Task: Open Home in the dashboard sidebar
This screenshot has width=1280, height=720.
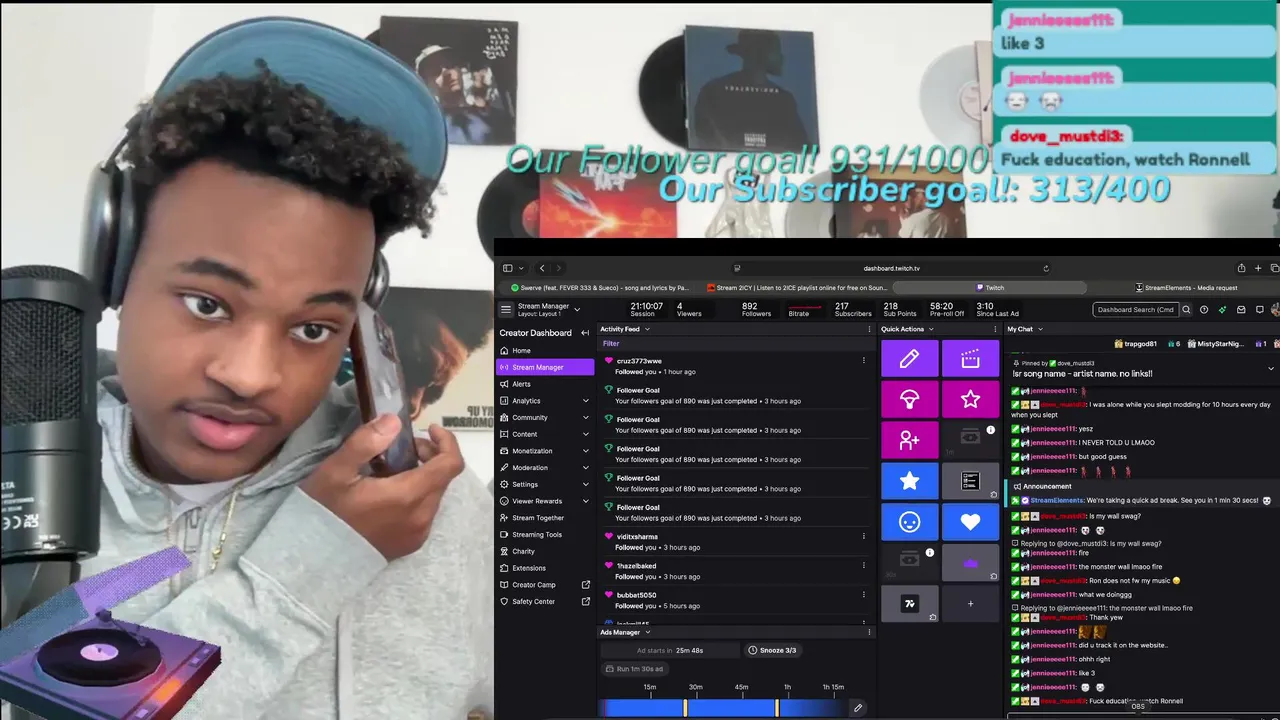Action: (x=546, y=351)
